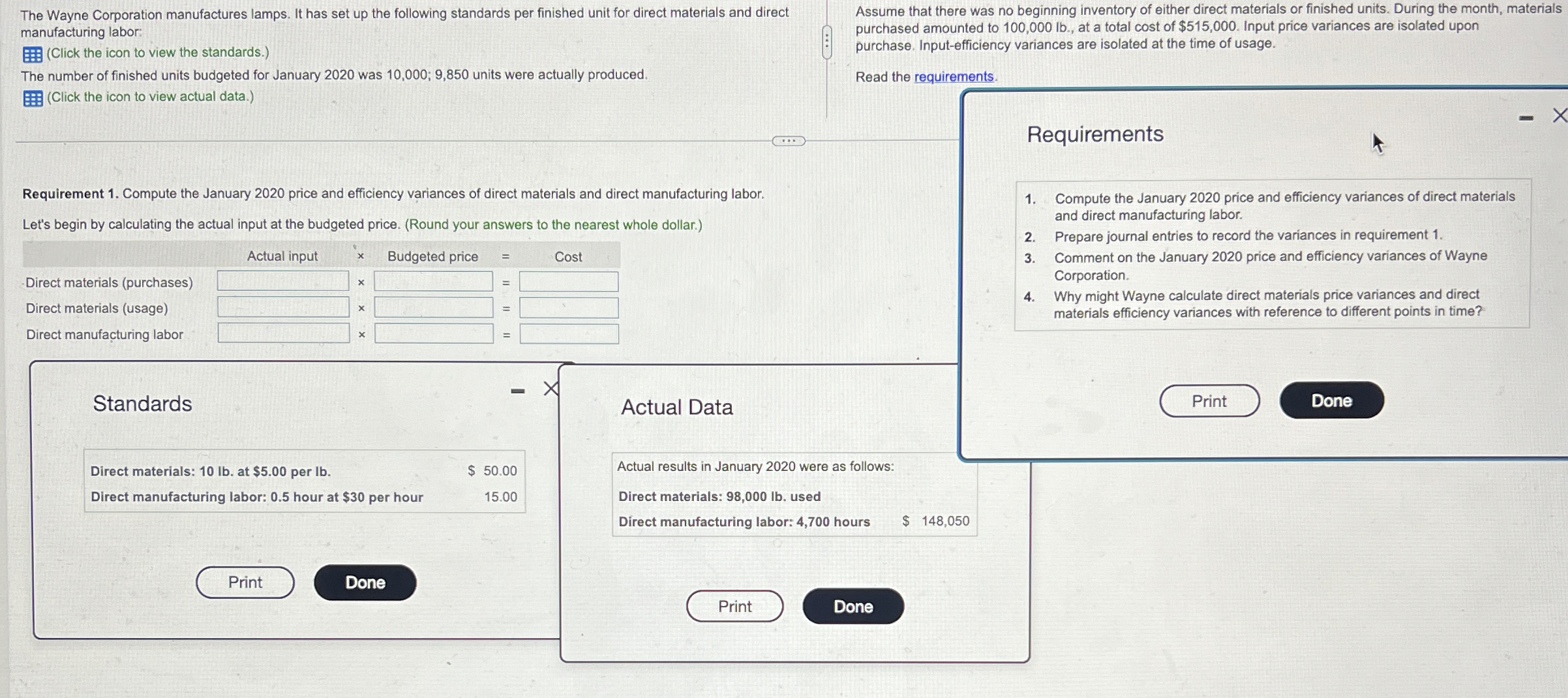
Task: Click requirement 1 'Compute the January 2020' text
Action: click(1285, 205)
